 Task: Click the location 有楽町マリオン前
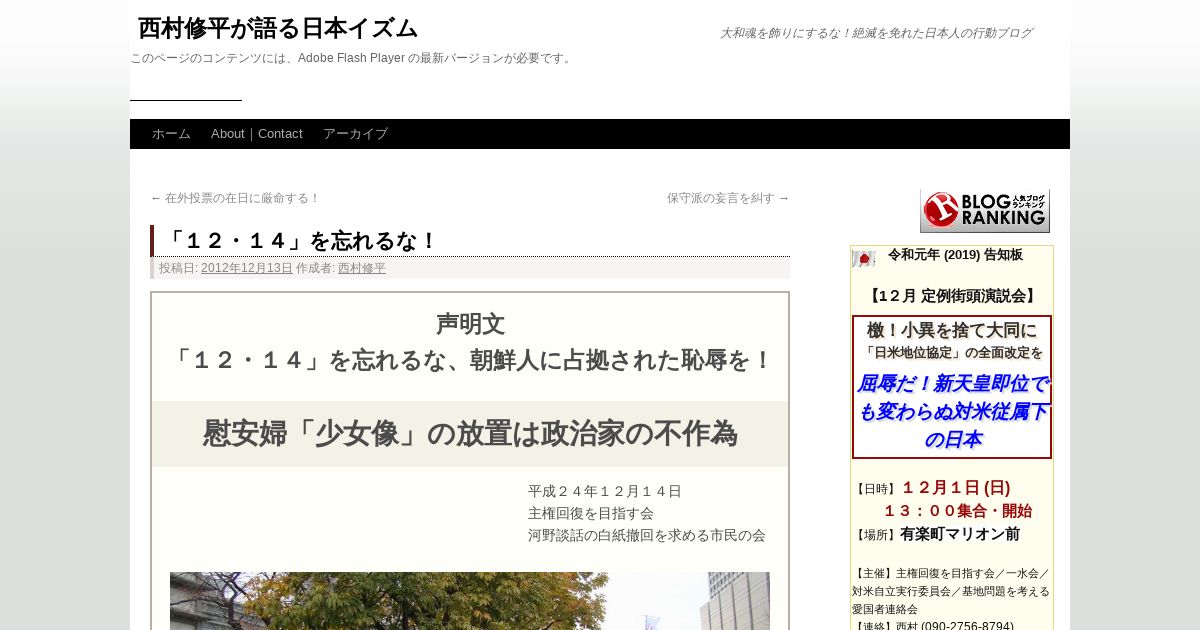960,534
